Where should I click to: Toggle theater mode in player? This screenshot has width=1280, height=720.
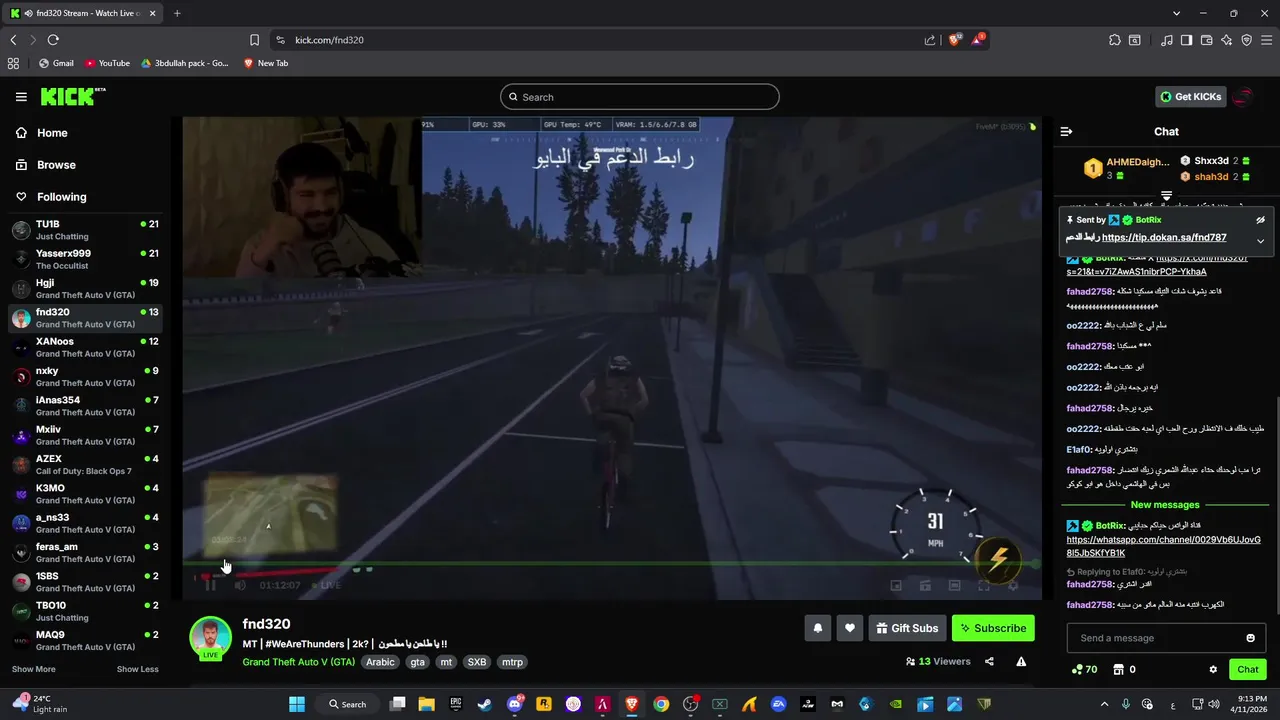click(955, 585)
